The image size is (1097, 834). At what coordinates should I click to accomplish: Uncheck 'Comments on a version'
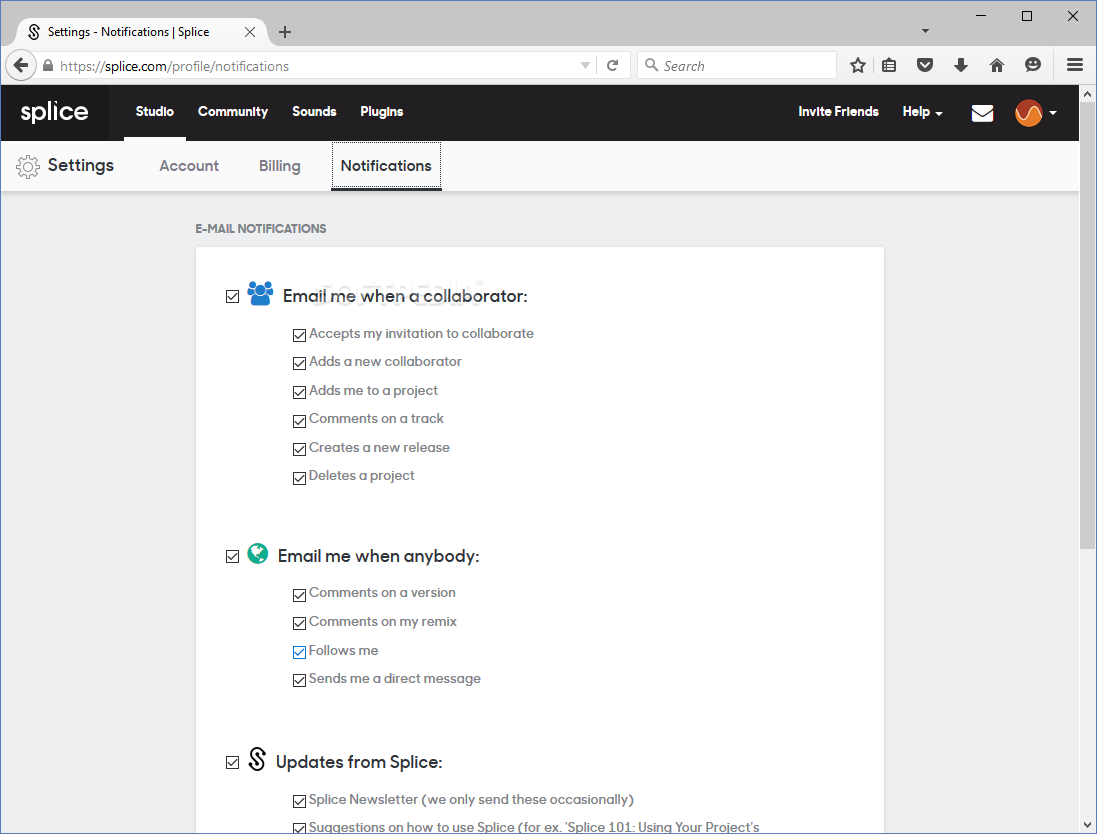tap(299, 595)
